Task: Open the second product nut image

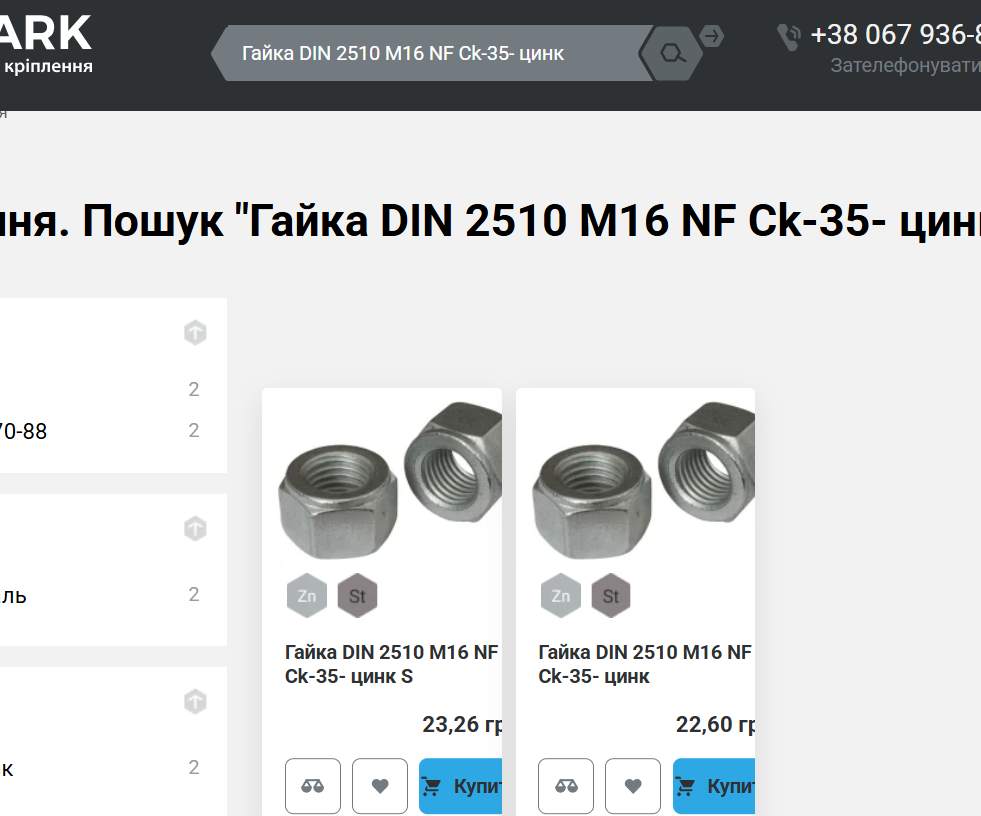Action: [x=644, y=481]
